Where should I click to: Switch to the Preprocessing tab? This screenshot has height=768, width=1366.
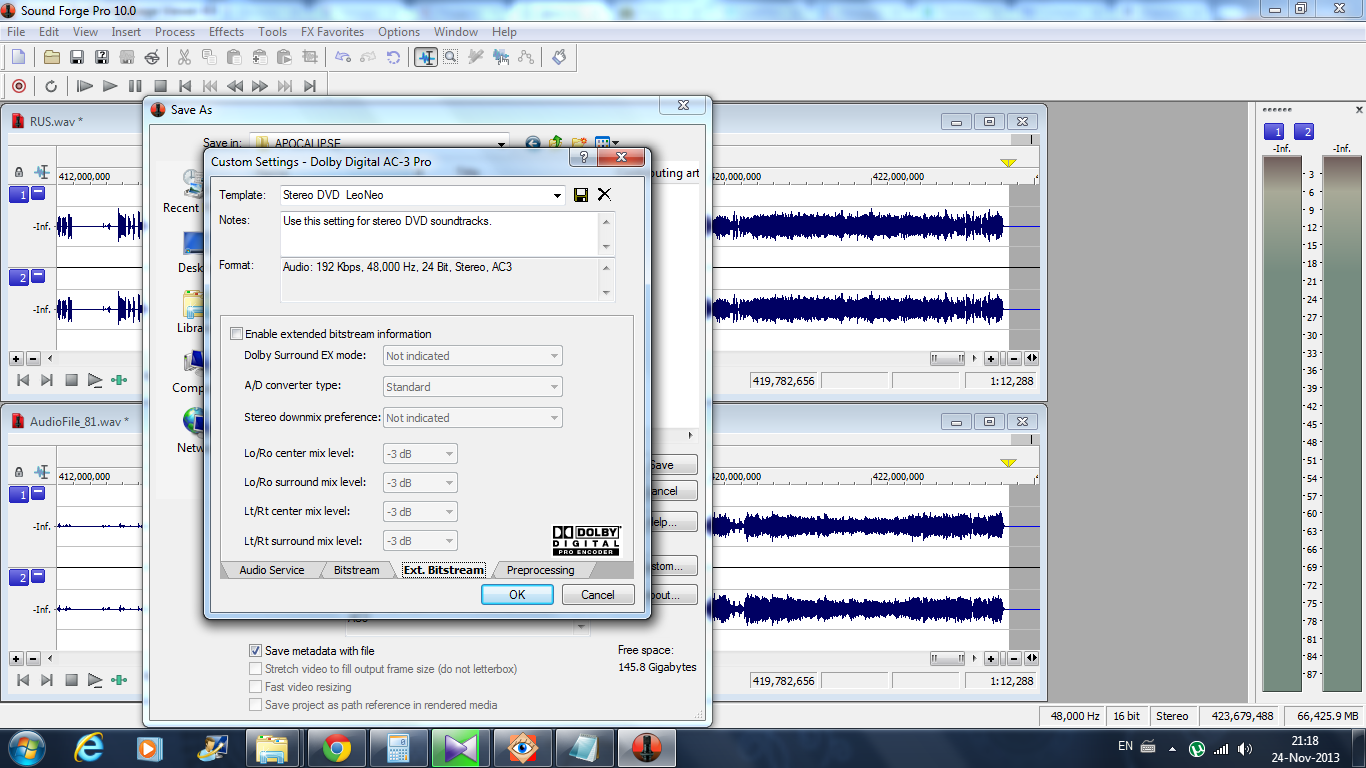(x=541, y=570)
